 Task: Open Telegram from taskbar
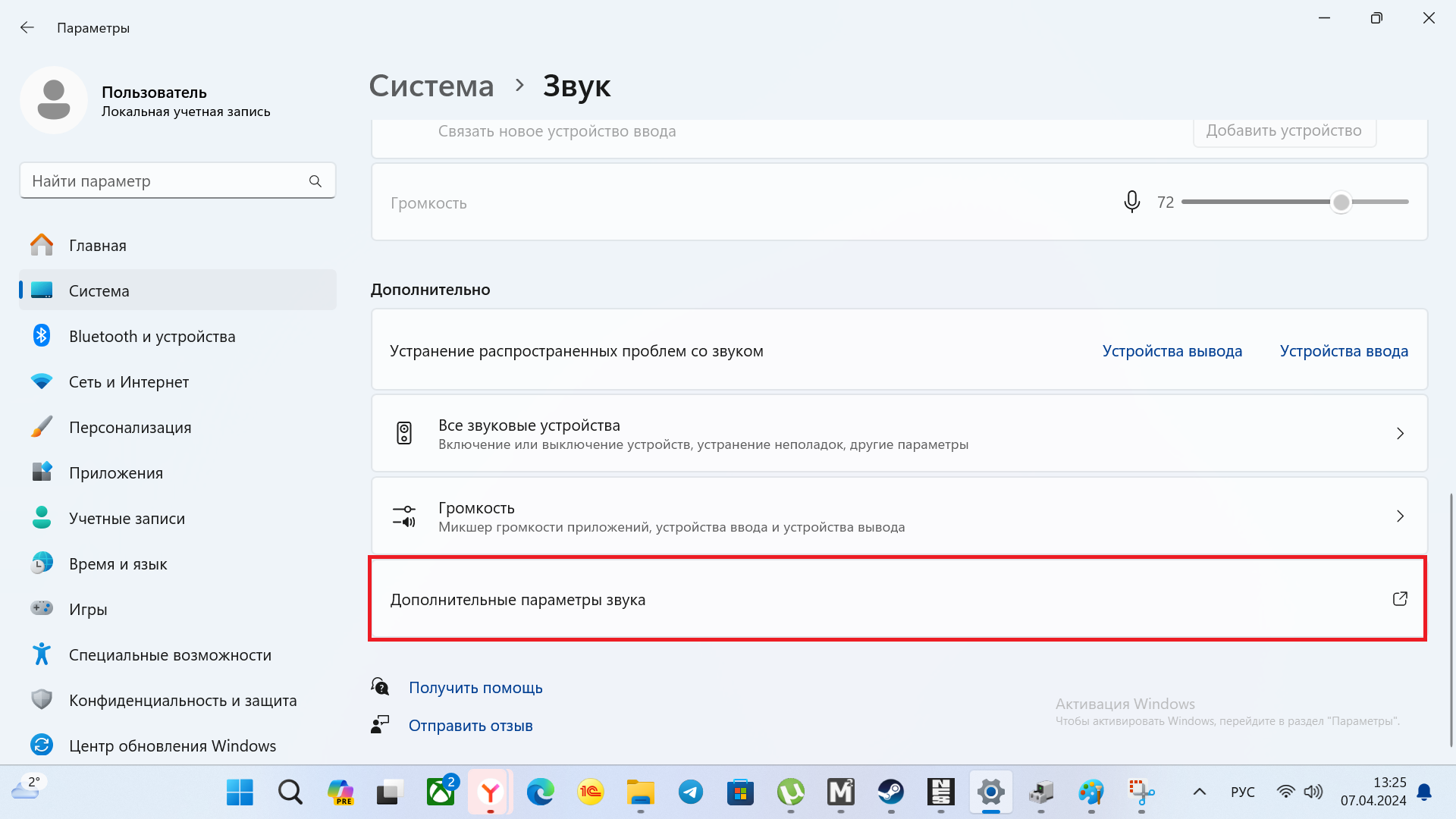(x=690, y=792)
